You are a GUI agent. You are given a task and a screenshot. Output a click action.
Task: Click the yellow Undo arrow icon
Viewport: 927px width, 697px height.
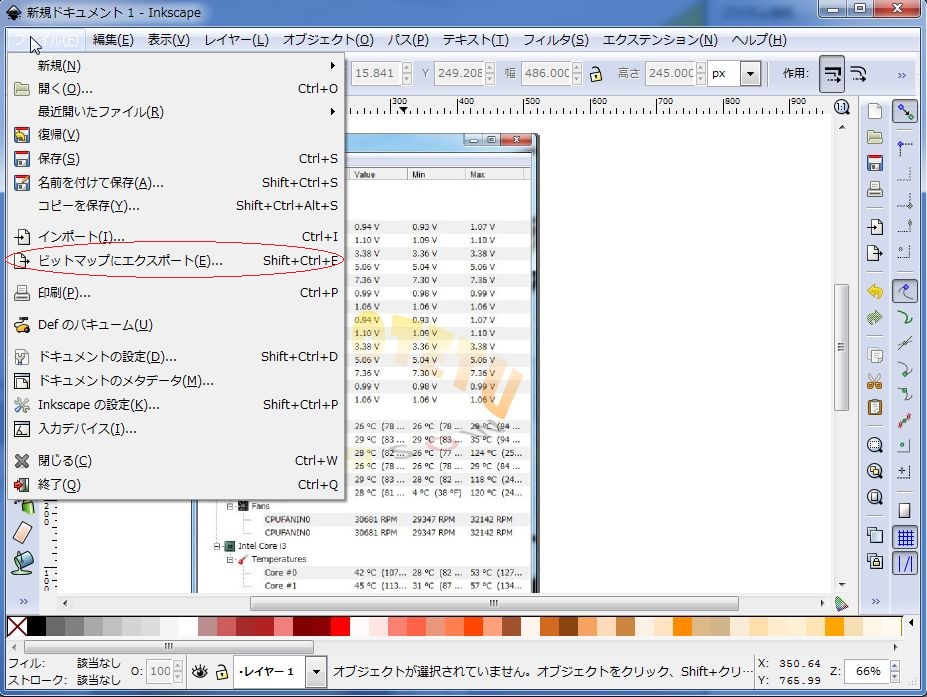tap(875, 292)
